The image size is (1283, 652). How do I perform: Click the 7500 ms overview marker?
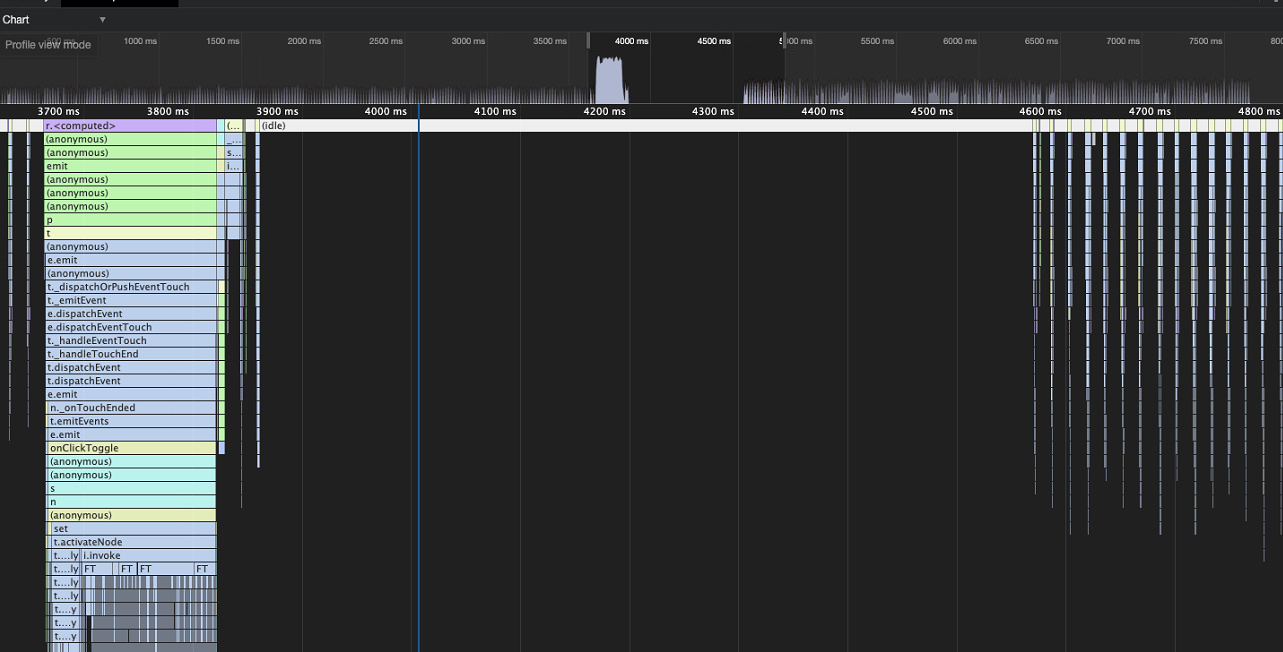(1205, 41)
